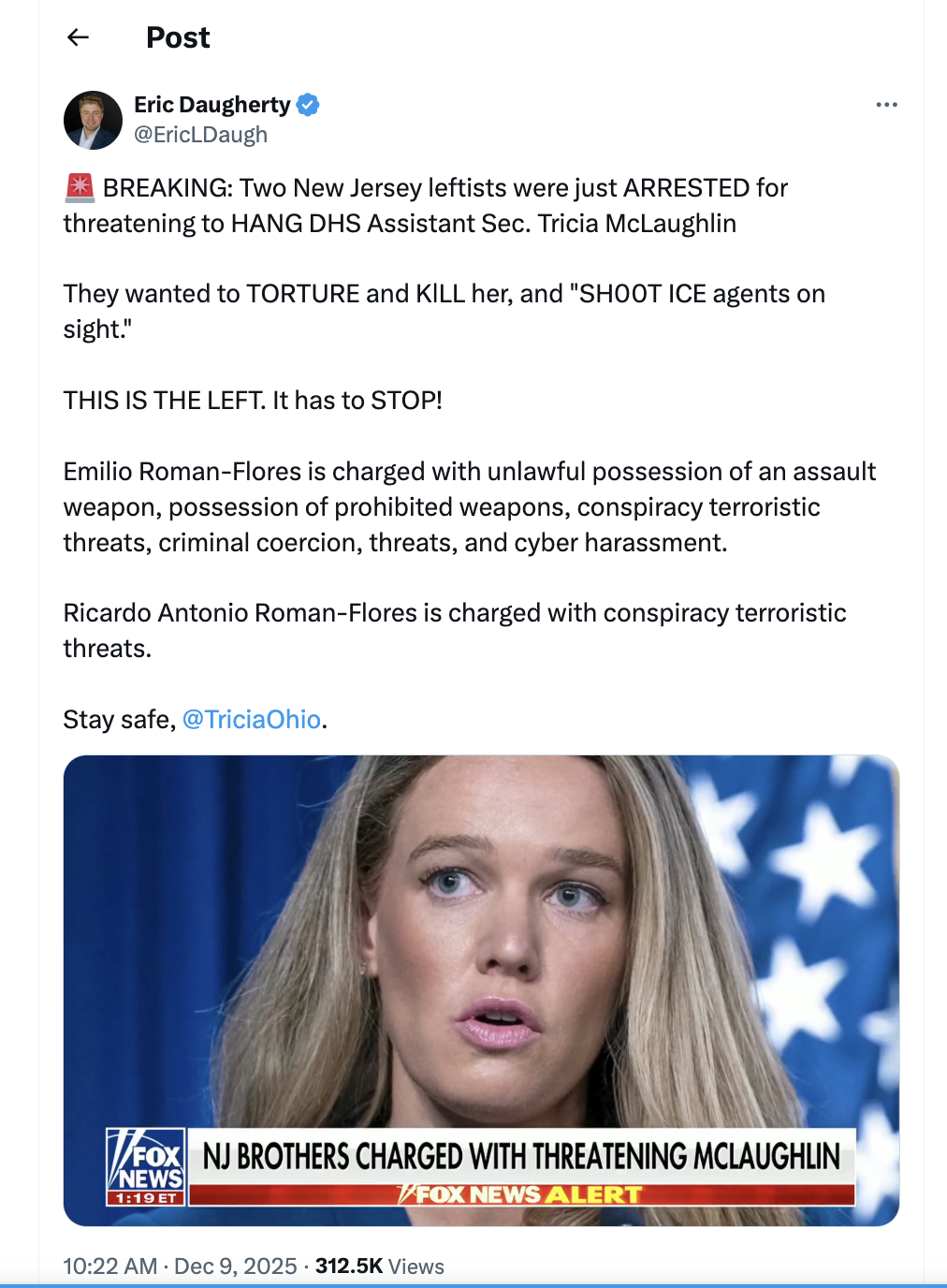Follow the @TriciaOhio mention link
Image resolution: width=947 pixels, height=1288 pixels.
click(x=252, y=719)
